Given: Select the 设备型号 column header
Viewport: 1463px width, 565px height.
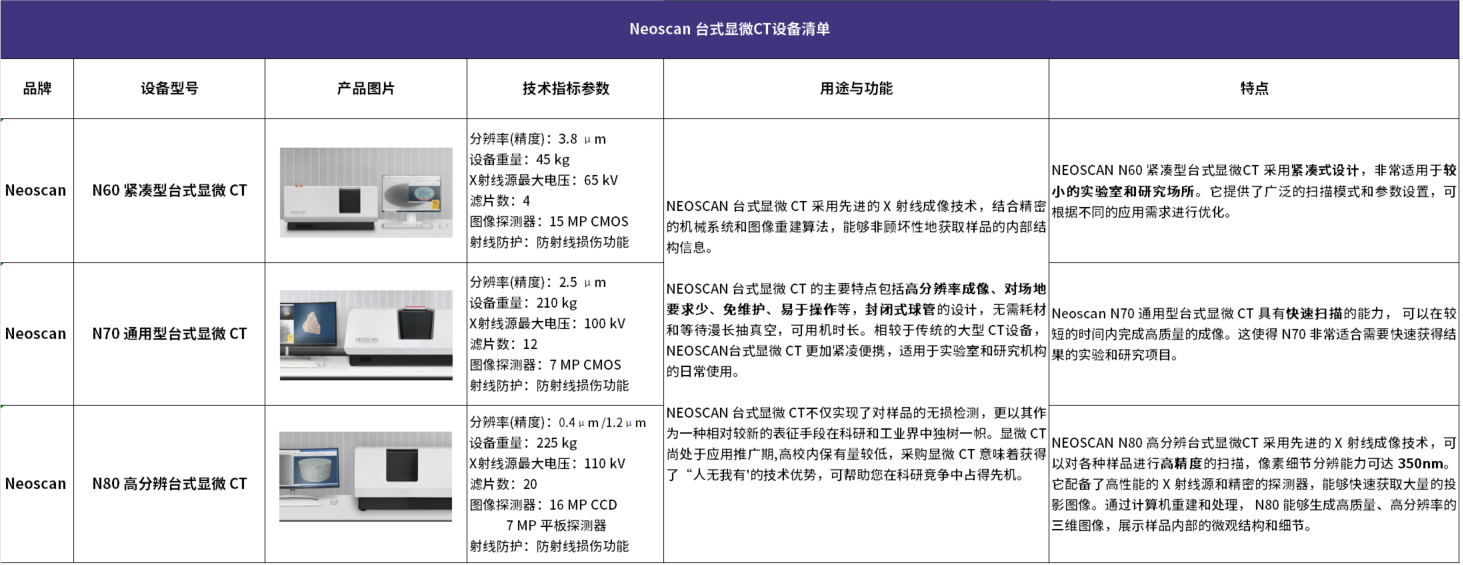Looking at the screenshot, I should pos(169,88).
